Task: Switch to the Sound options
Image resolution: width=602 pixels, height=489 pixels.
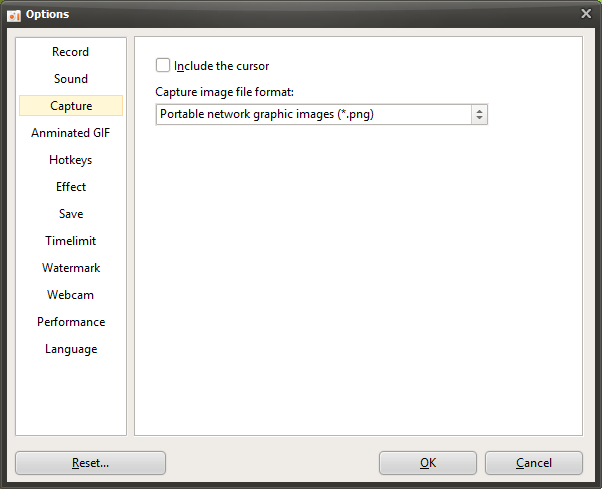Action: [71, 79]
